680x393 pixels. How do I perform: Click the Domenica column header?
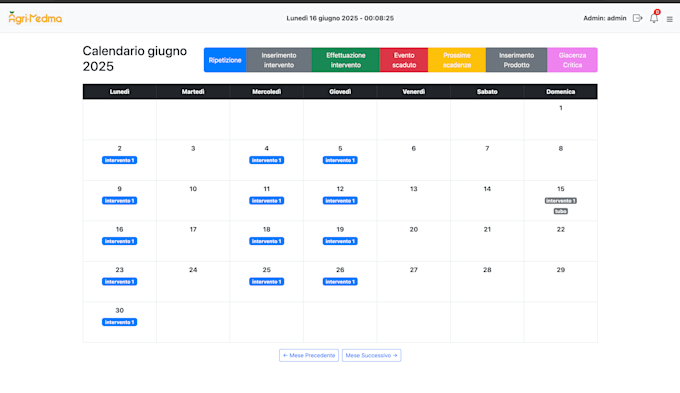(x=561, y=92)
